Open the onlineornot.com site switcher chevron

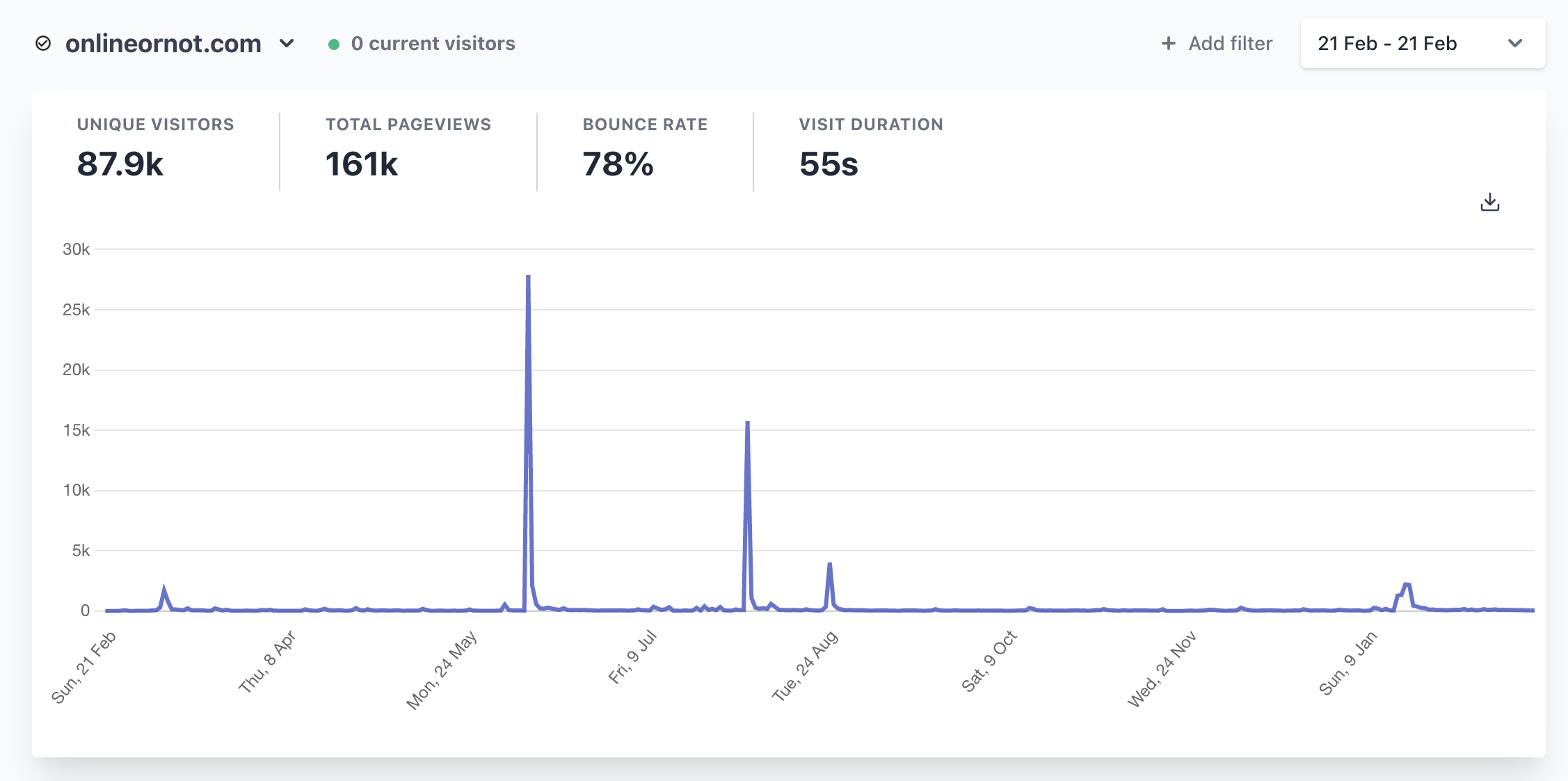click(x=287, y=44)
